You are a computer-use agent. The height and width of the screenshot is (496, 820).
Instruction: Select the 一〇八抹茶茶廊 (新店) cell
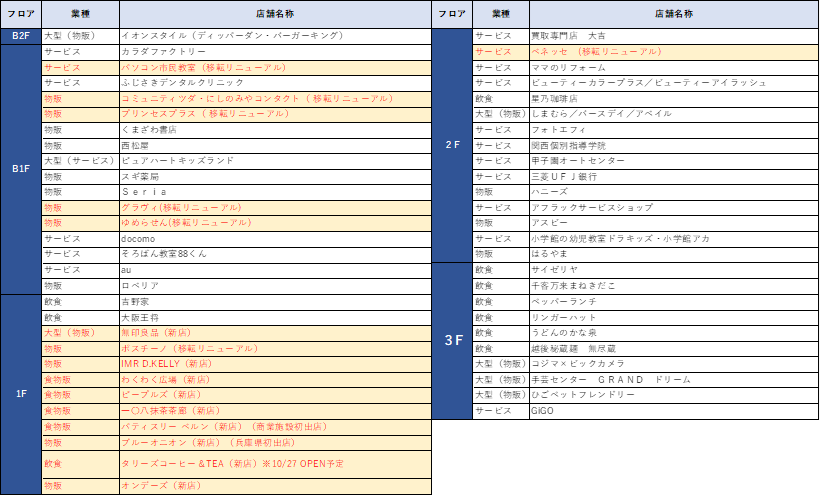point(276,411)
